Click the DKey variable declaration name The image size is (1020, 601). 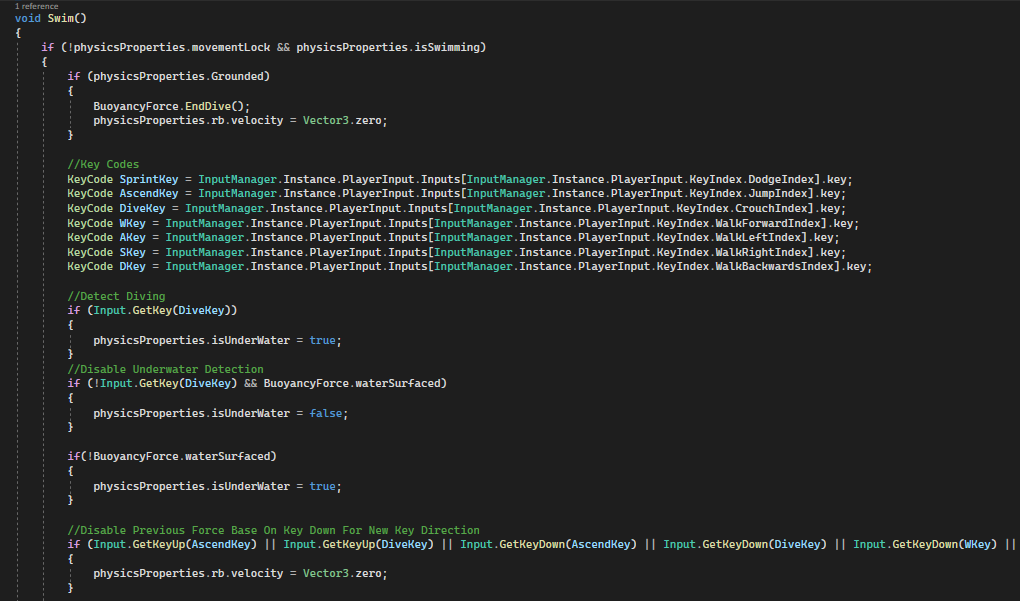132,267
